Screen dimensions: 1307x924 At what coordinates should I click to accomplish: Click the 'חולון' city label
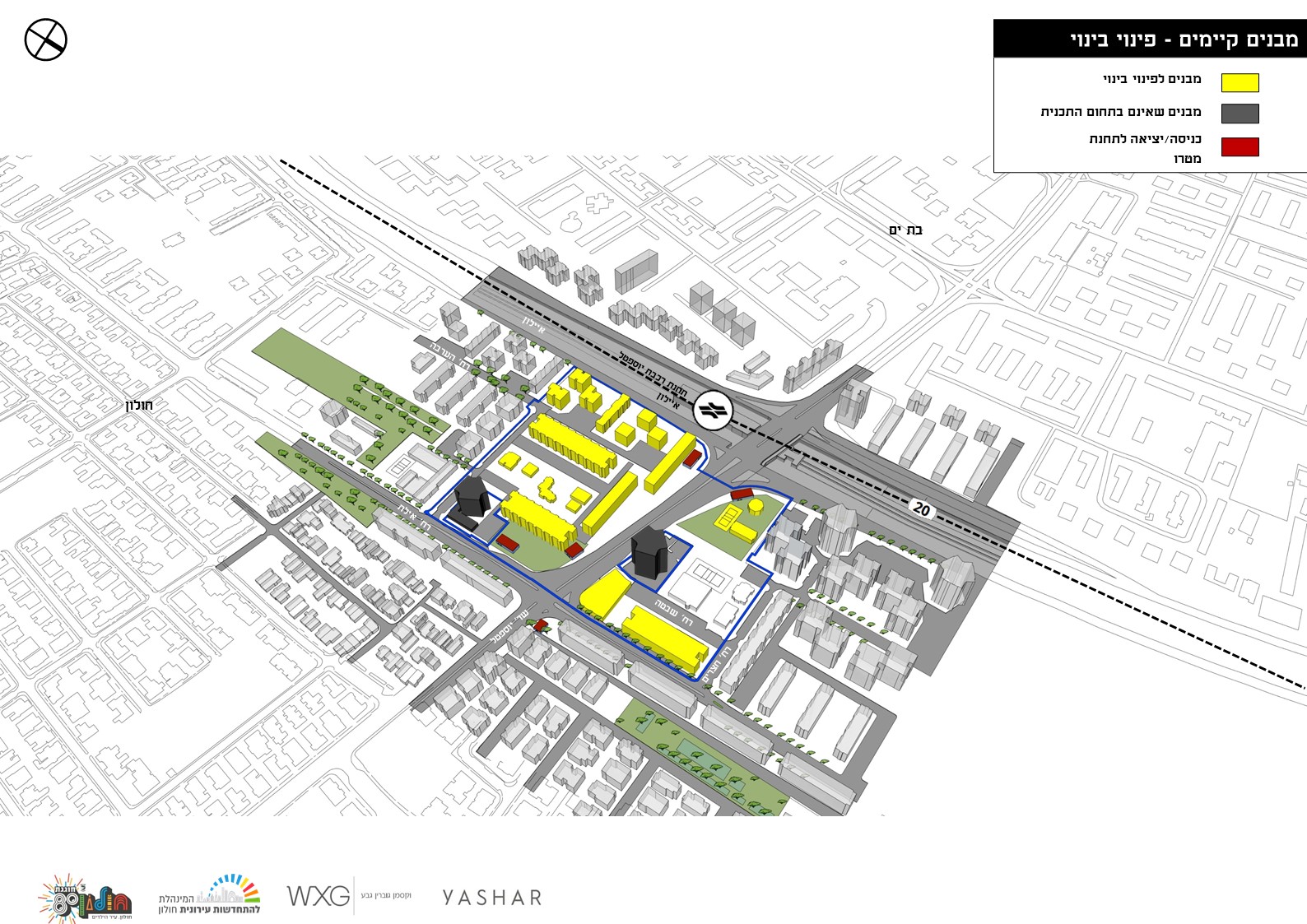click(139, 405)
